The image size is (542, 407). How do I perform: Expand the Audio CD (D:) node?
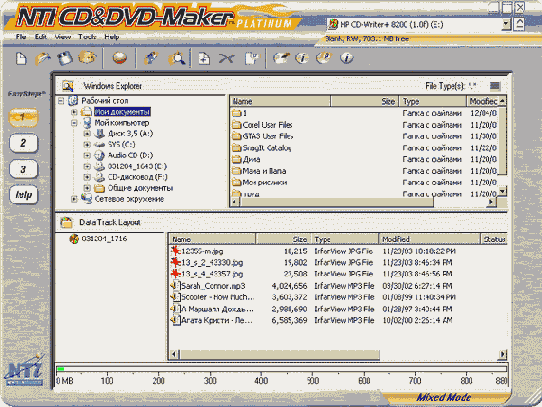[x=87, y=155]
